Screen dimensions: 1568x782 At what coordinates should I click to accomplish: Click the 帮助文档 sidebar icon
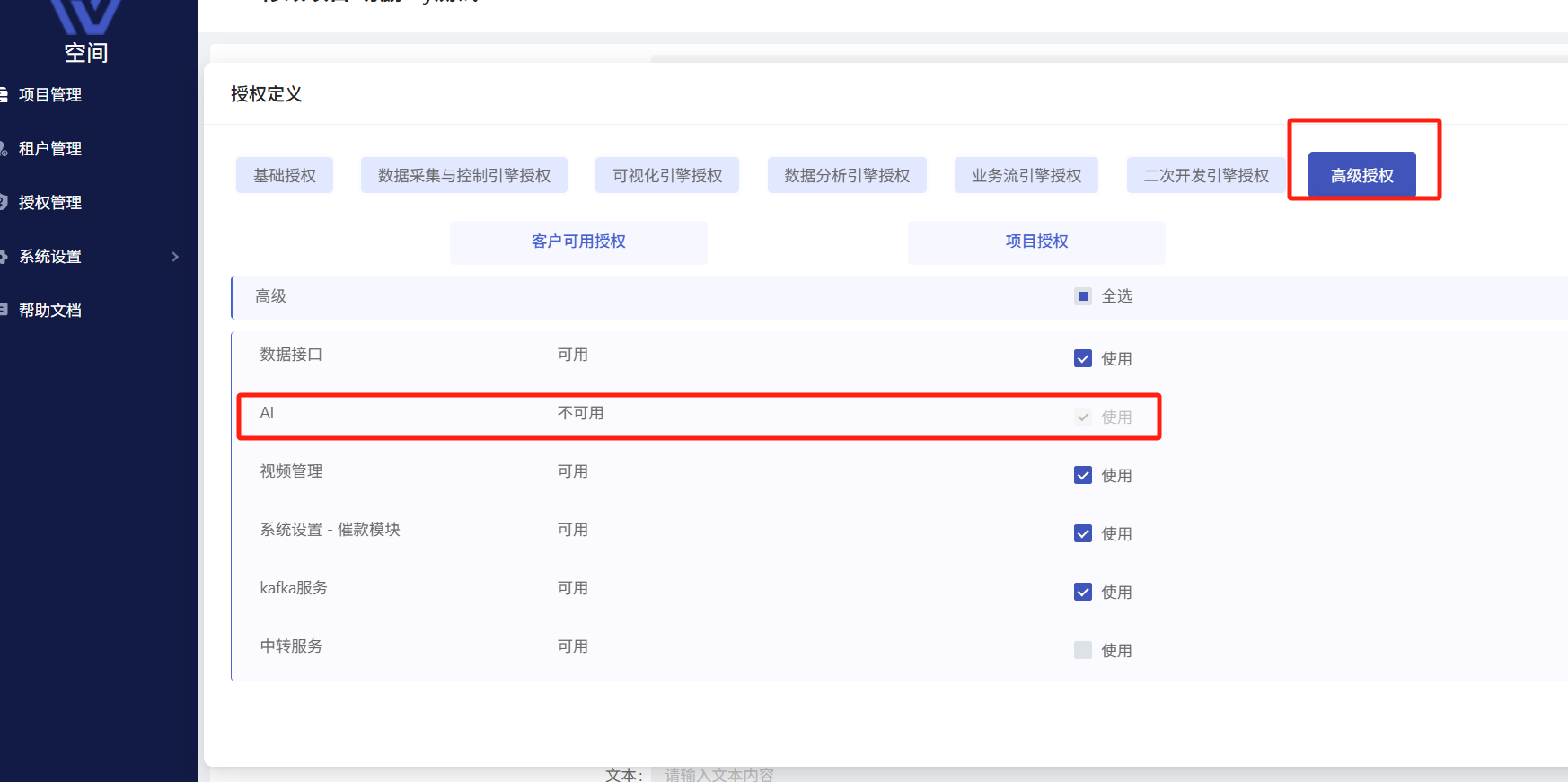click(x=4, y=310)
